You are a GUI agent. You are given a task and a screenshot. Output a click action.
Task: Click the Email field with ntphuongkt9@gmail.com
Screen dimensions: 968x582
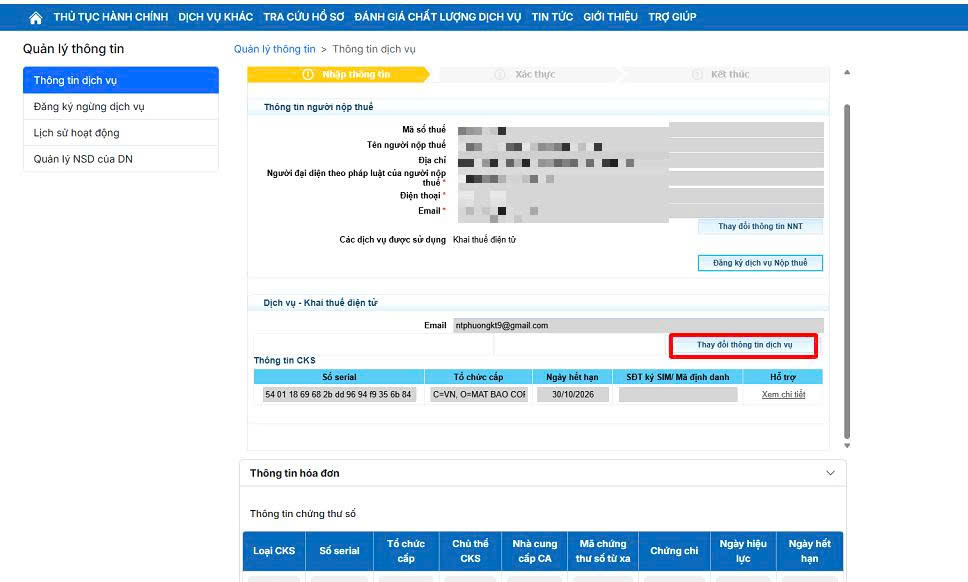pos(637,325)
